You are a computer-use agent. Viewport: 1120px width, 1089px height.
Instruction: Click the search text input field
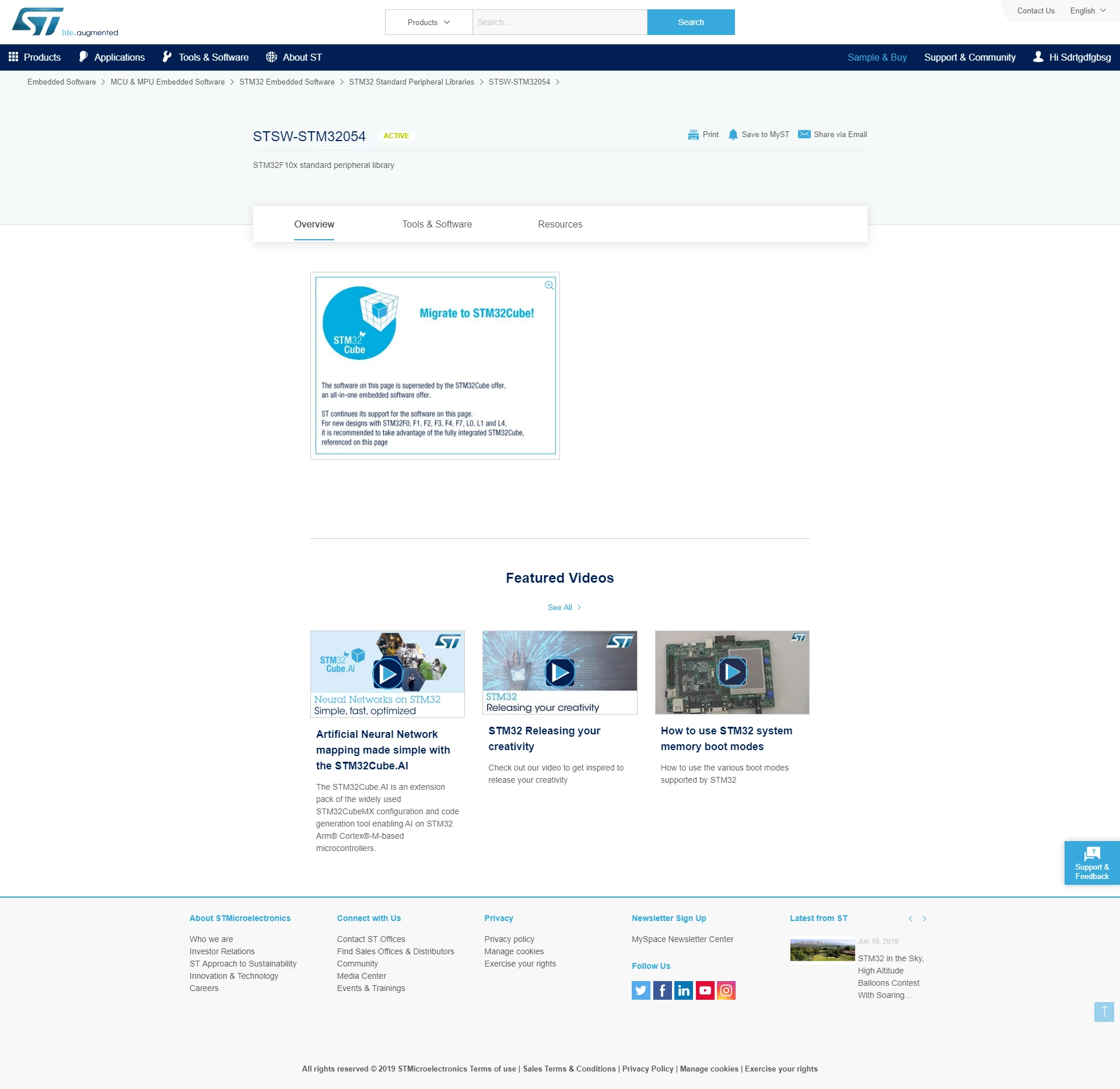(559, 22)
